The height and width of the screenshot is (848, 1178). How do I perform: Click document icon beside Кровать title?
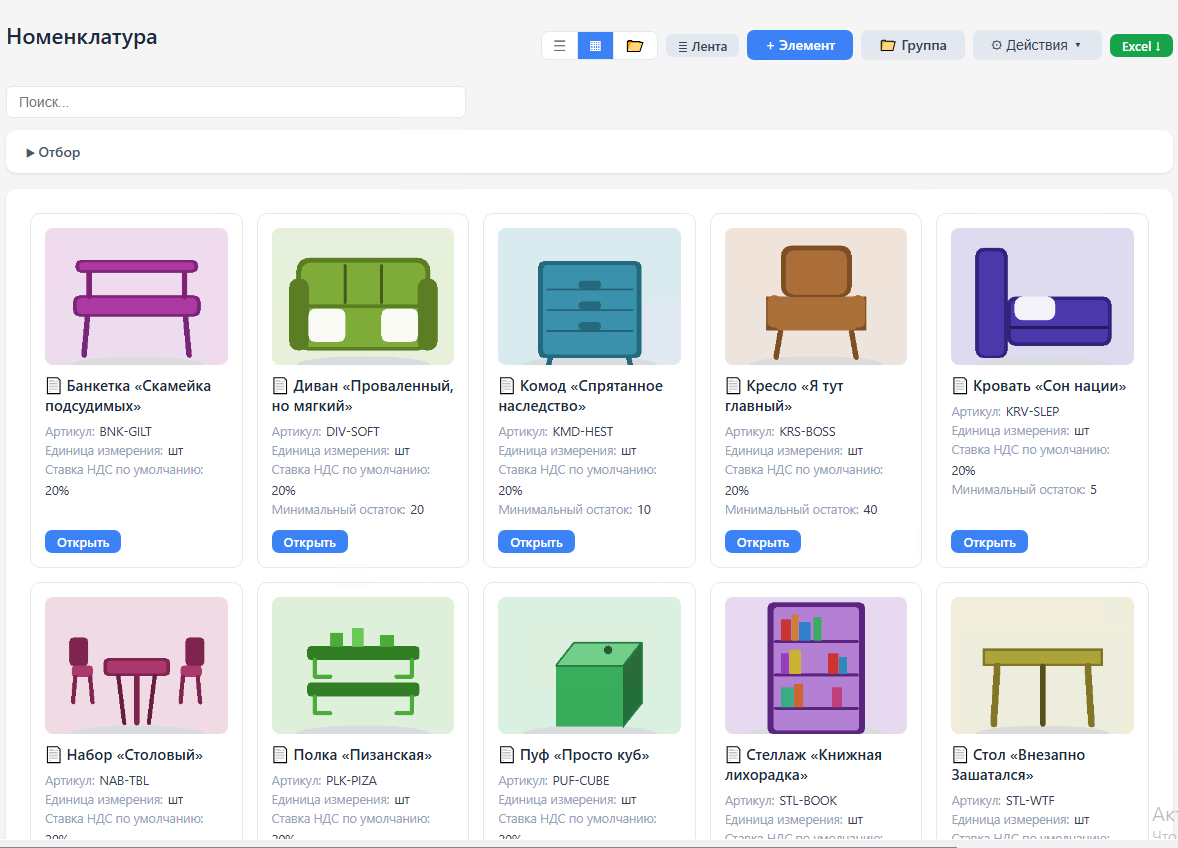960,386
